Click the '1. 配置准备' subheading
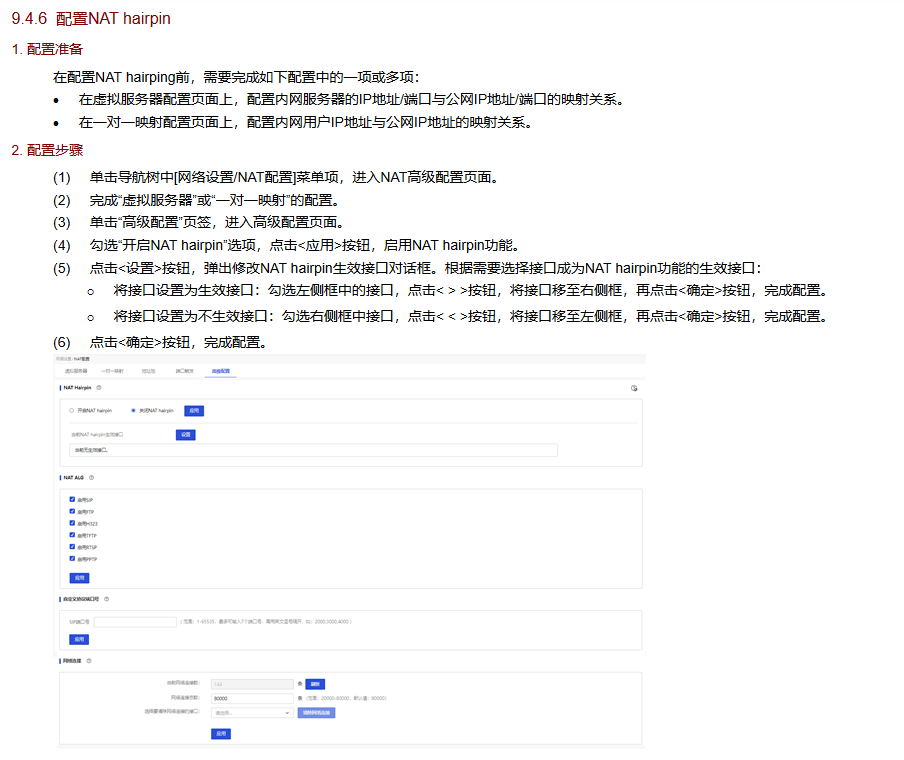904x760 pixels. click(47, 50)
